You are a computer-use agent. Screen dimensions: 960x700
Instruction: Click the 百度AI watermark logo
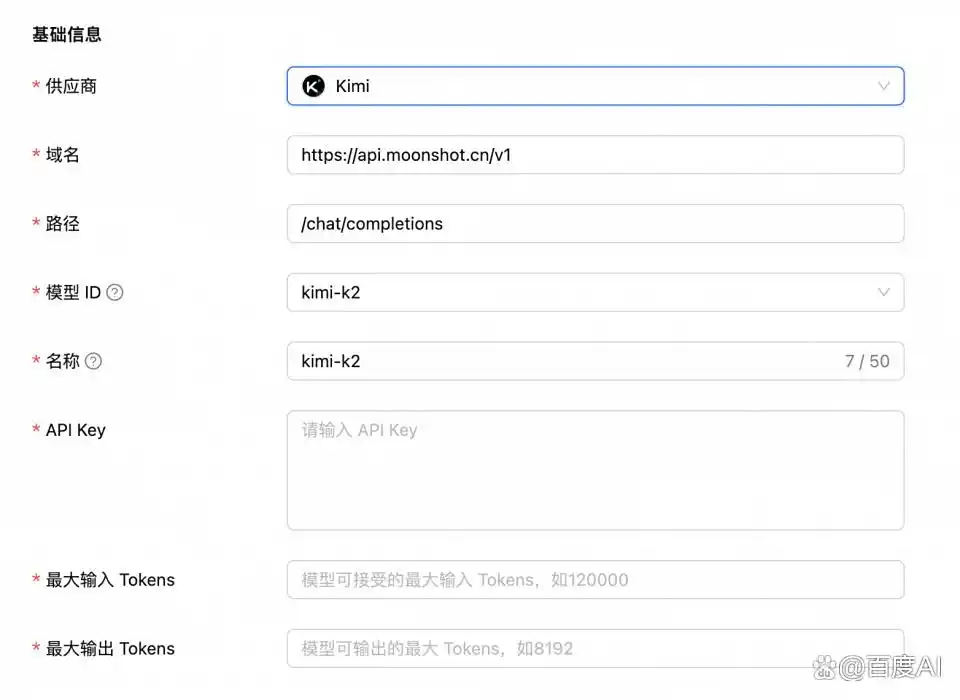(878, 667)
